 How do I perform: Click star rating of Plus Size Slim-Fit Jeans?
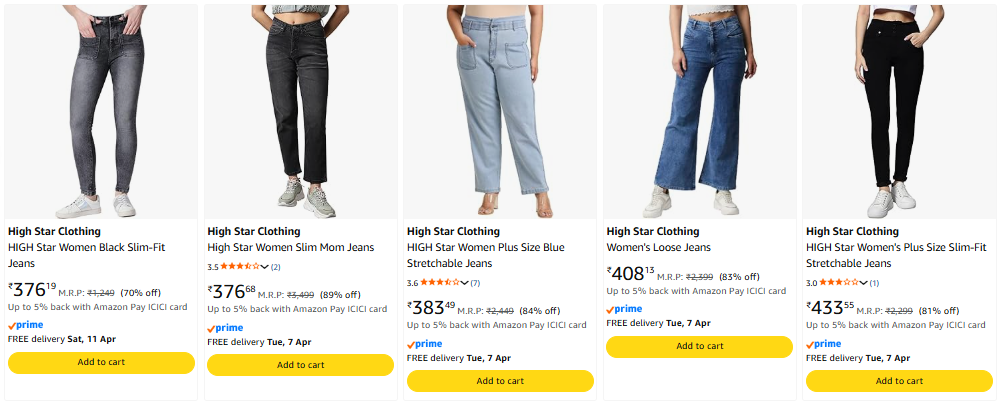click(839, 283)
